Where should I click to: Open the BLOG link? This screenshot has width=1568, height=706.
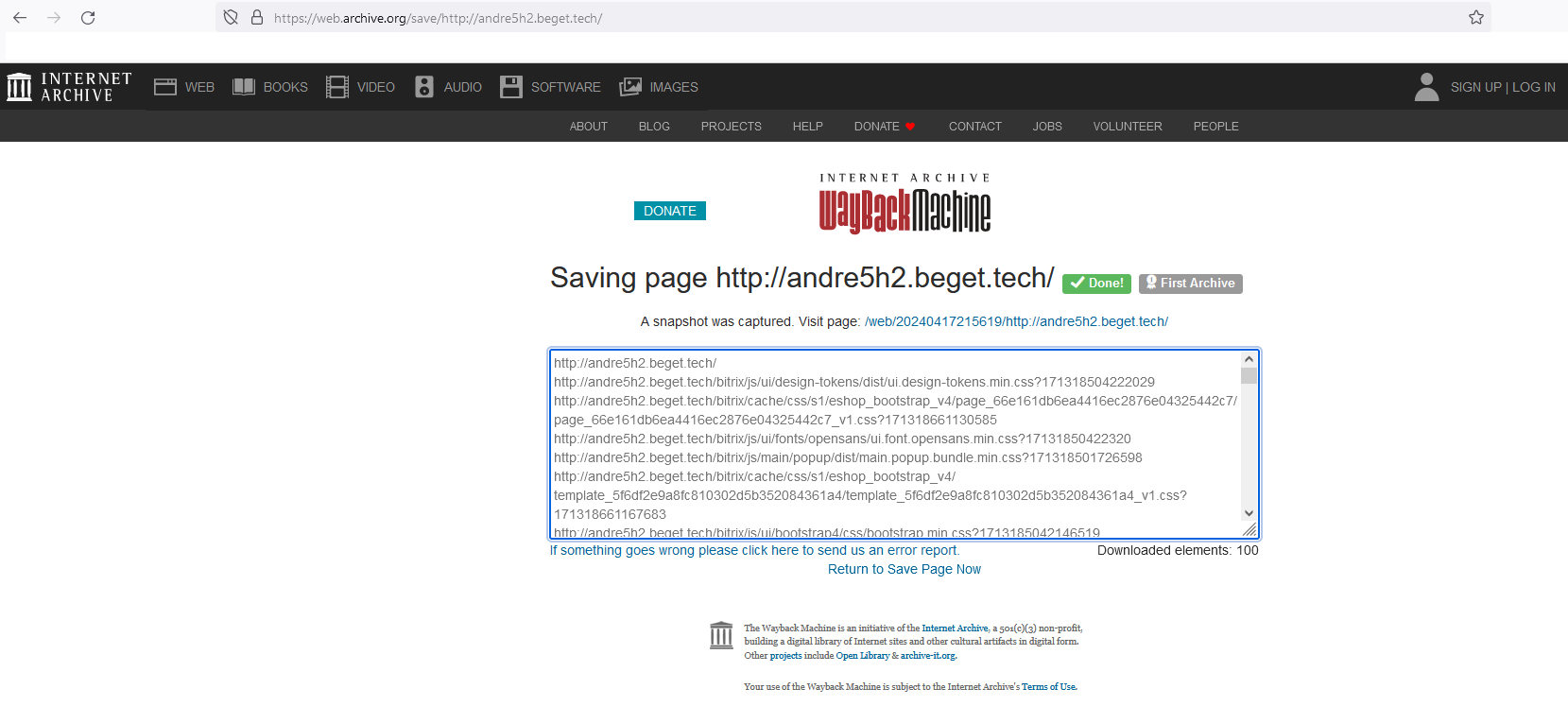coord(654,127)
